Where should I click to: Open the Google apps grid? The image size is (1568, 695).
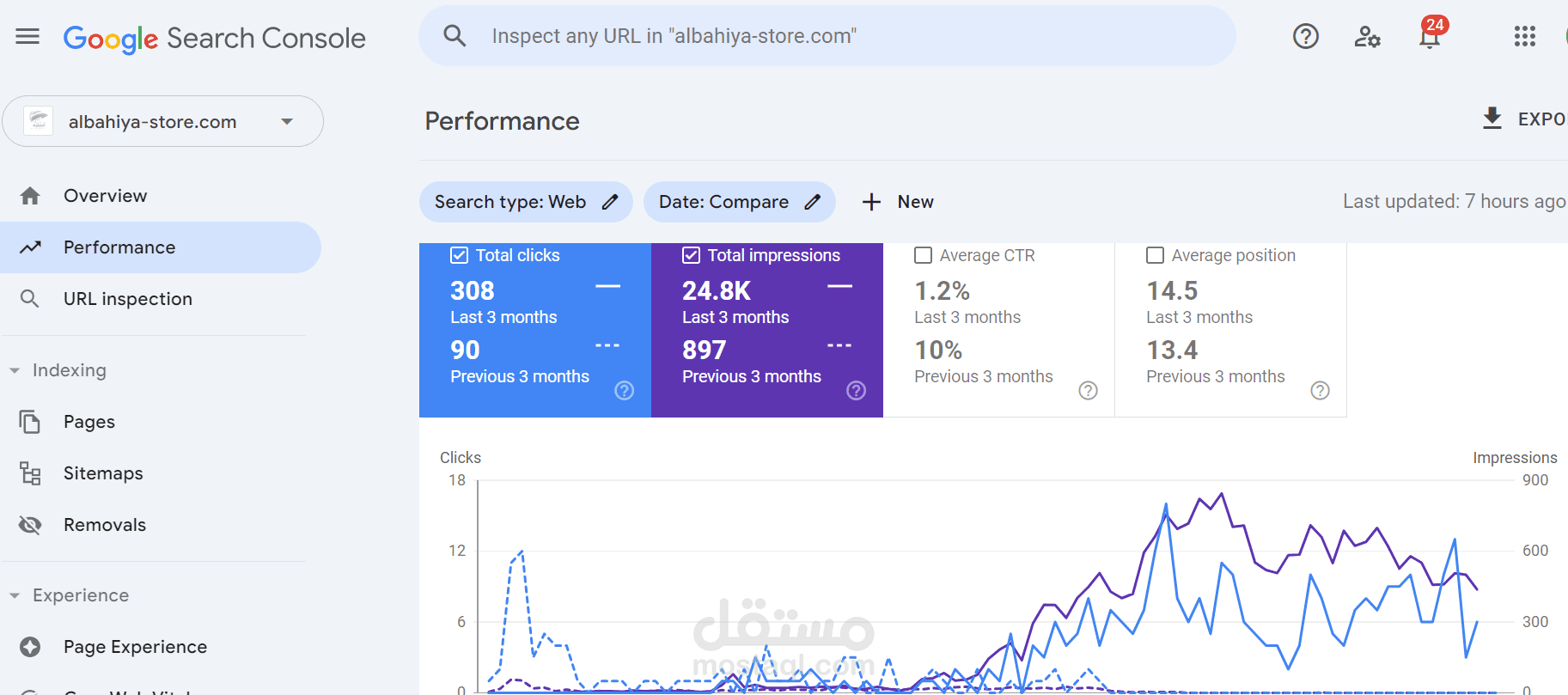click(1524, 36)
